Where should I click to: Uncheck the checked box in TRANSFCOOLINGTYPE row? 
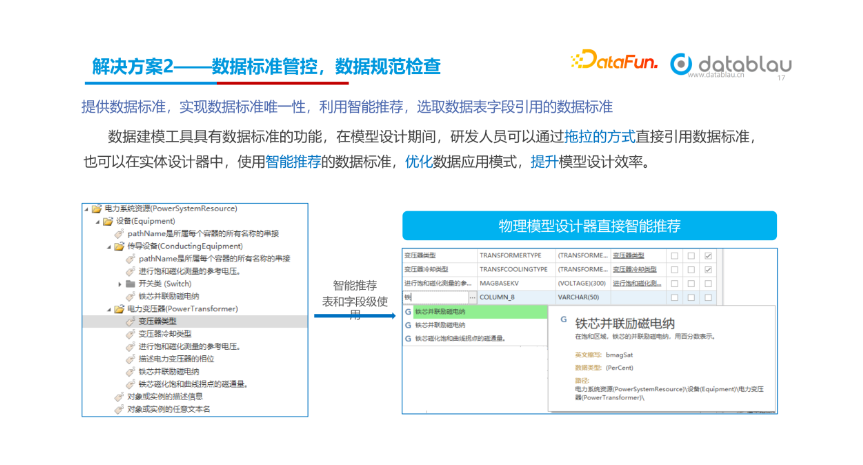[708, 269]
